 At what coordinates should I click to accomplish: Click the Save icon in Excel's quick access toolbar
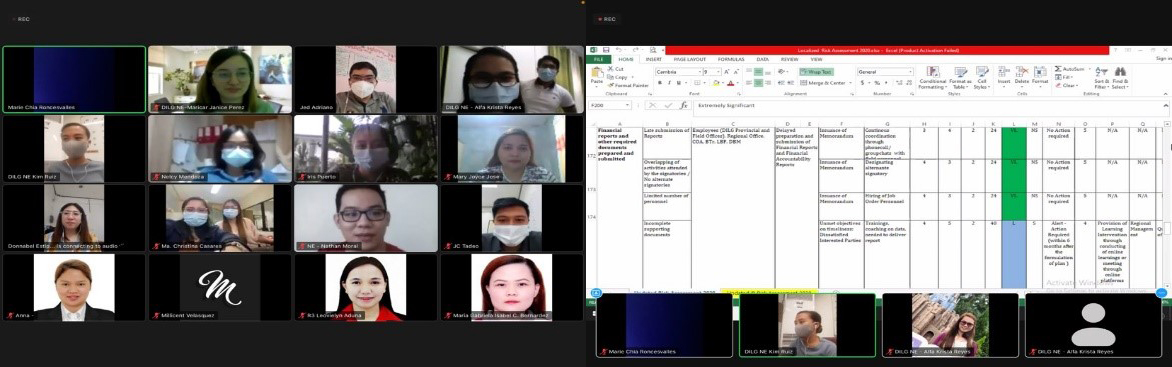point(605,50)
